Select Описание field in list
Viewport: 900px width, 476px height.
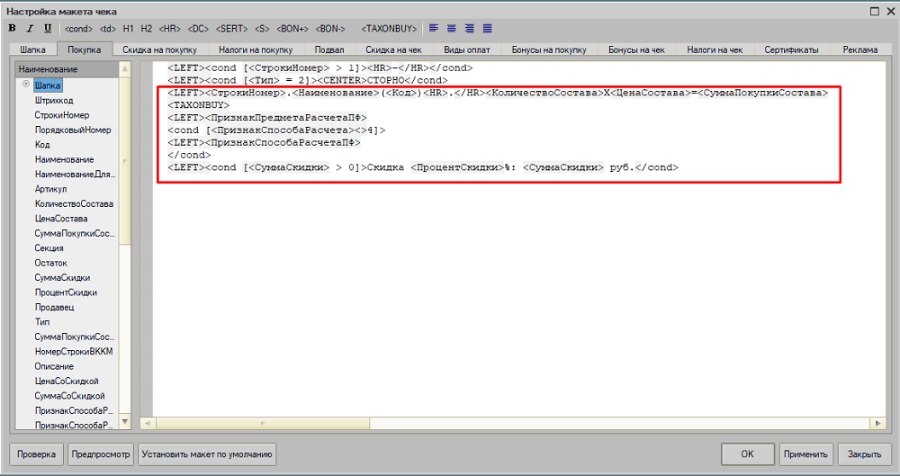(54, 366)
